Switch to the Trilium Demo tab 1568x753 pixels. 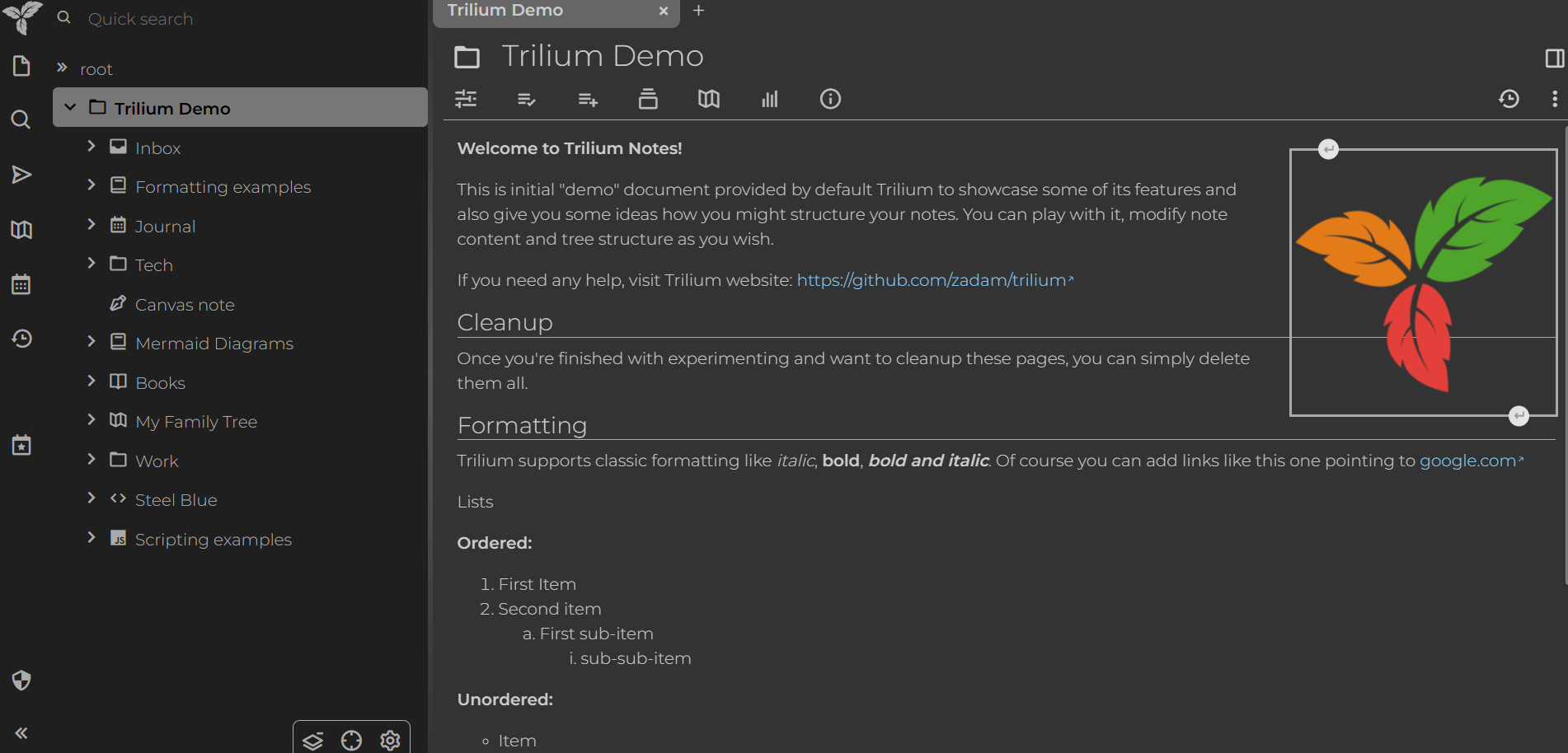point(544,12)
